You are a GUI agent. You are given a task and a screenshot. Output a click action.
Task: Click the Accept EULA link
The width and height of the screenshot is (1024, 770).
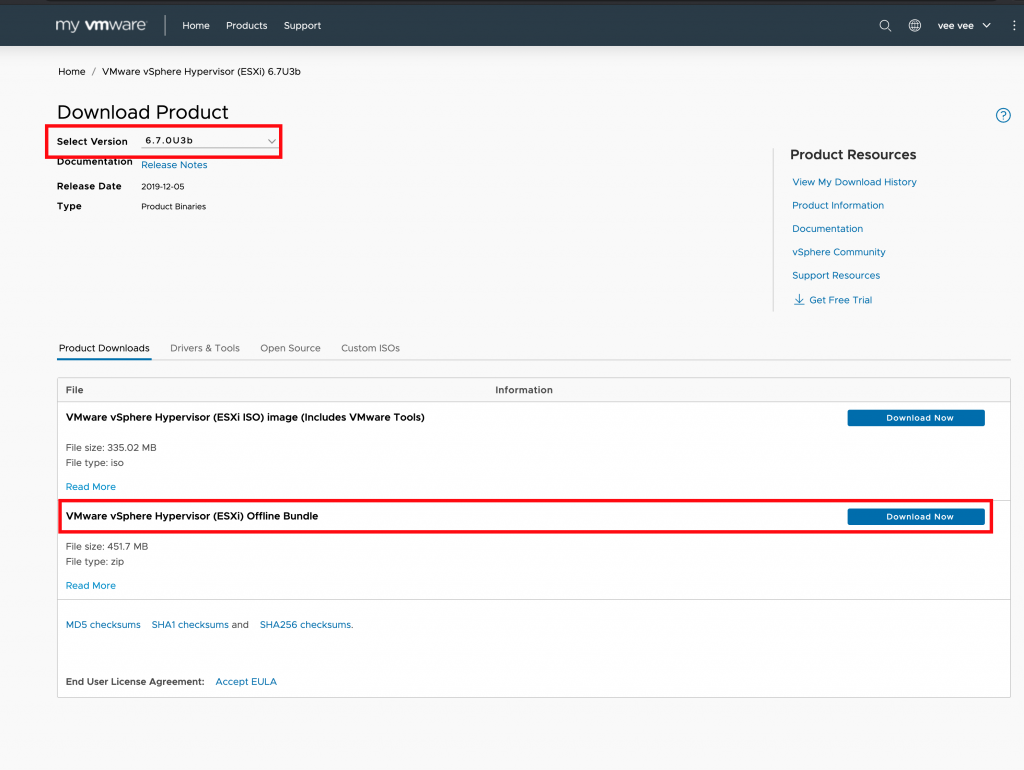[x=246, y=682]
